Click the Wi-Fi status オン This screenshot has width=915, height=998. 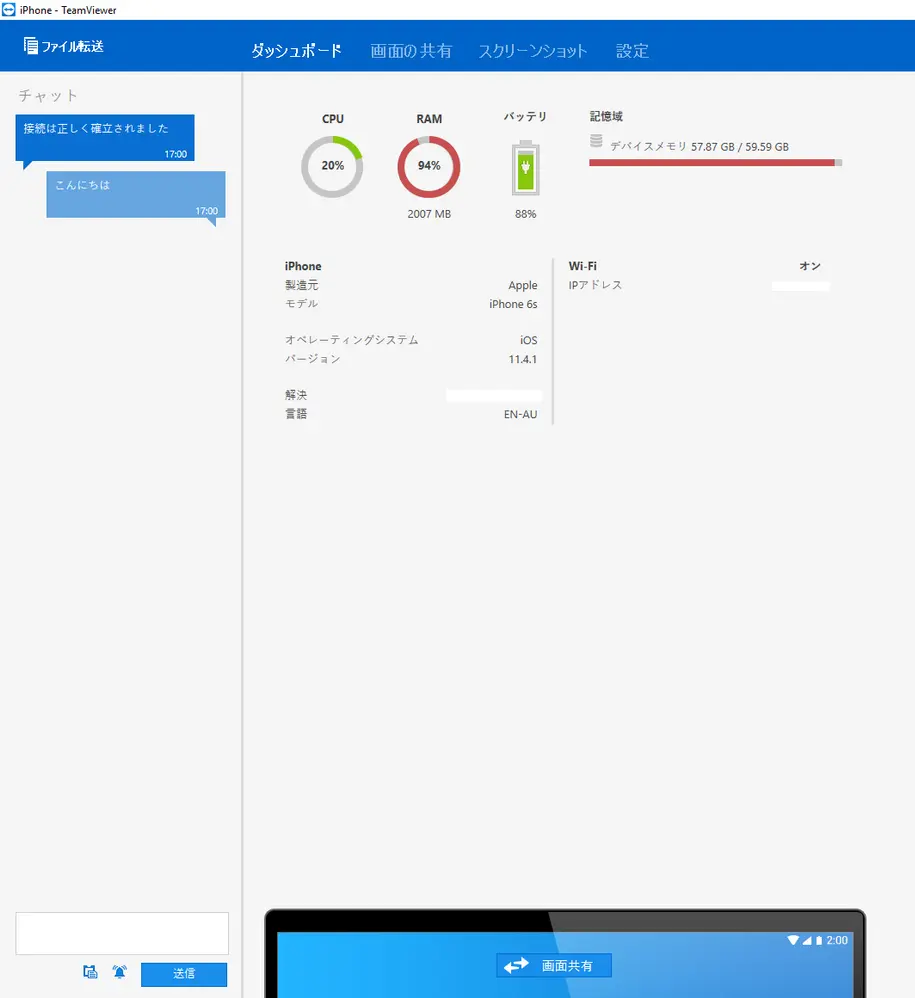click(810, 266)
